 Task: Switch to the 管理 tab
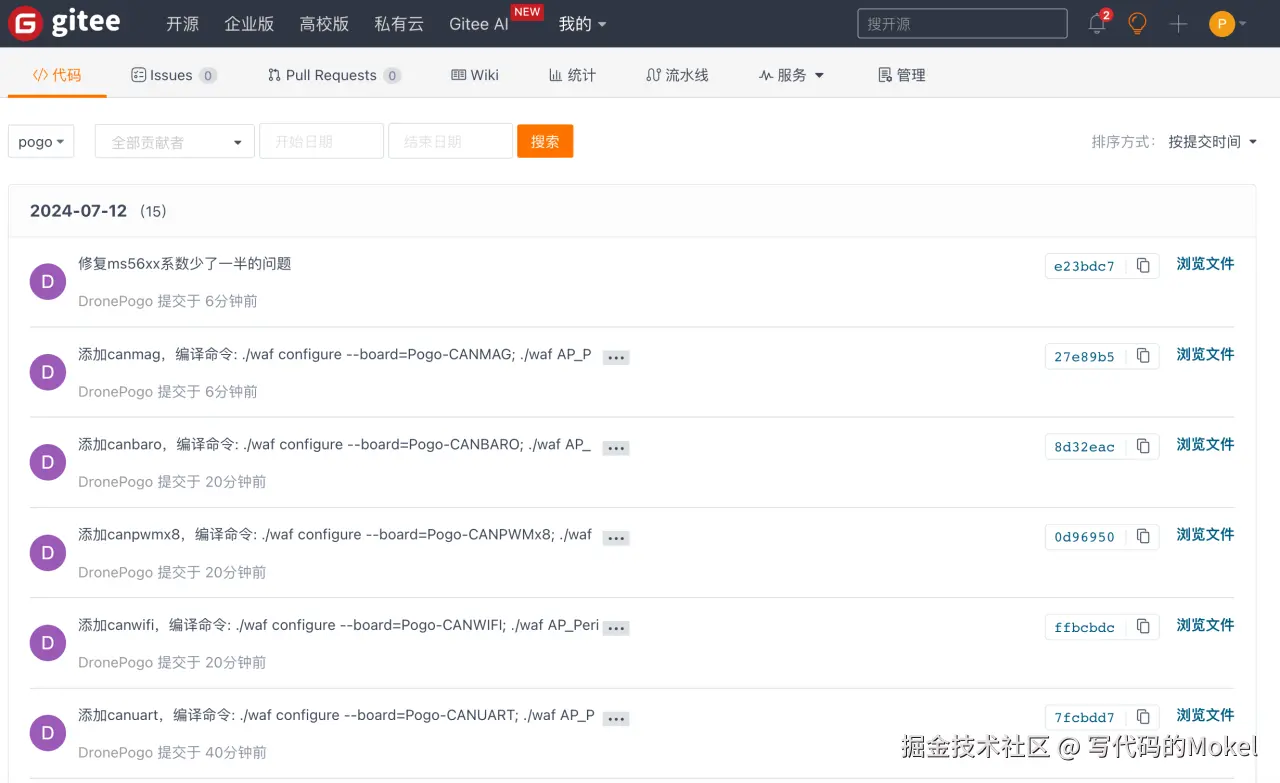tap(901, 75)
